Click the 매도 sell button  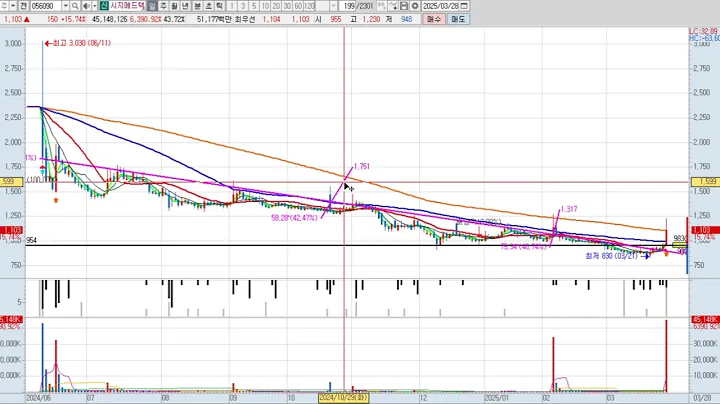point(458,19)
